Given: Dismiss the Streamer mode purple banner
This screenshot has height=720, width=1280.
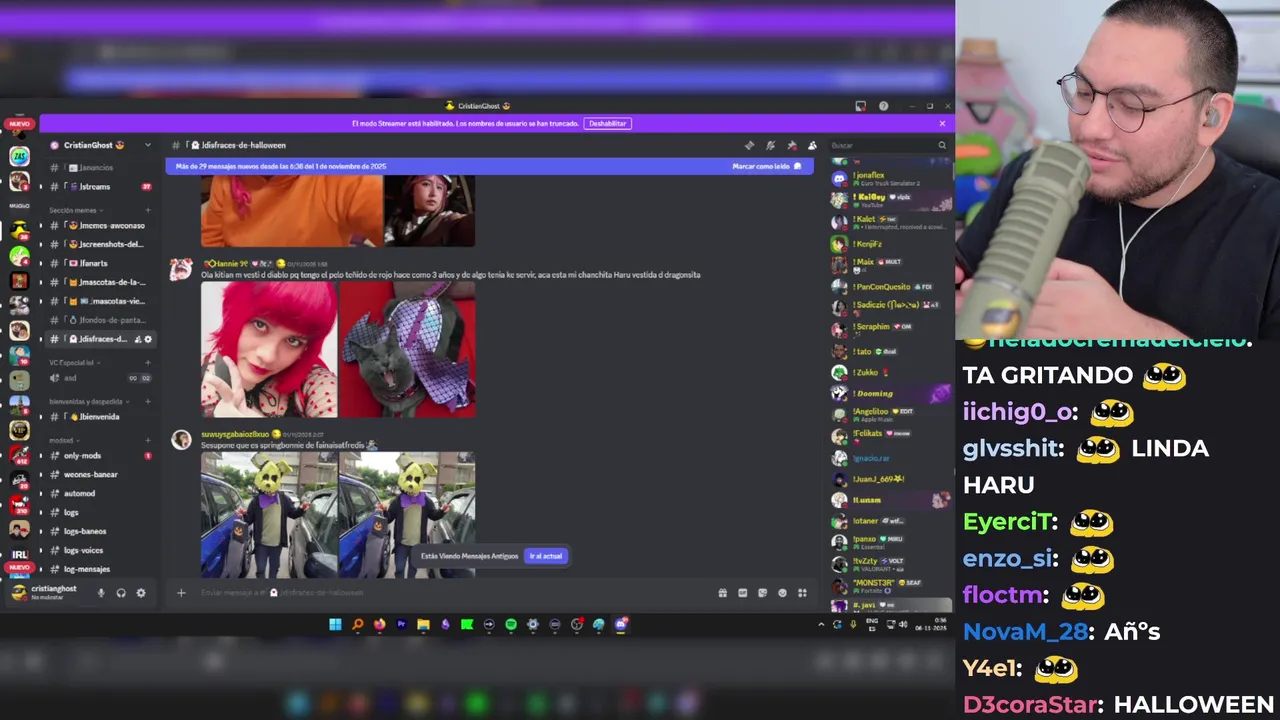Looking at the screenshot, I should click(x=942, y=123).
